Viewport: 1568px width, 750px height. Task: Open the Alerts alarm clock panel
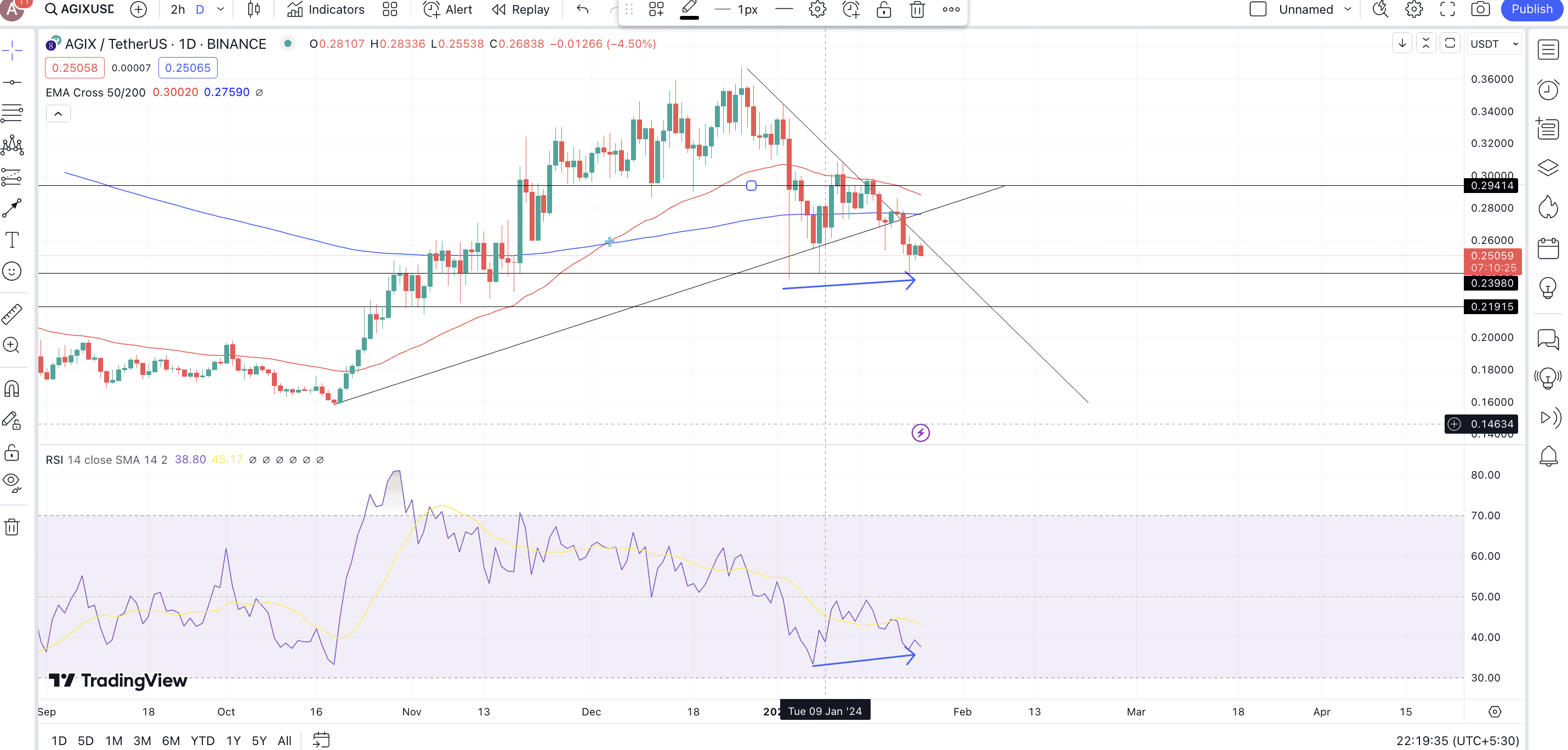(1547, 90)
